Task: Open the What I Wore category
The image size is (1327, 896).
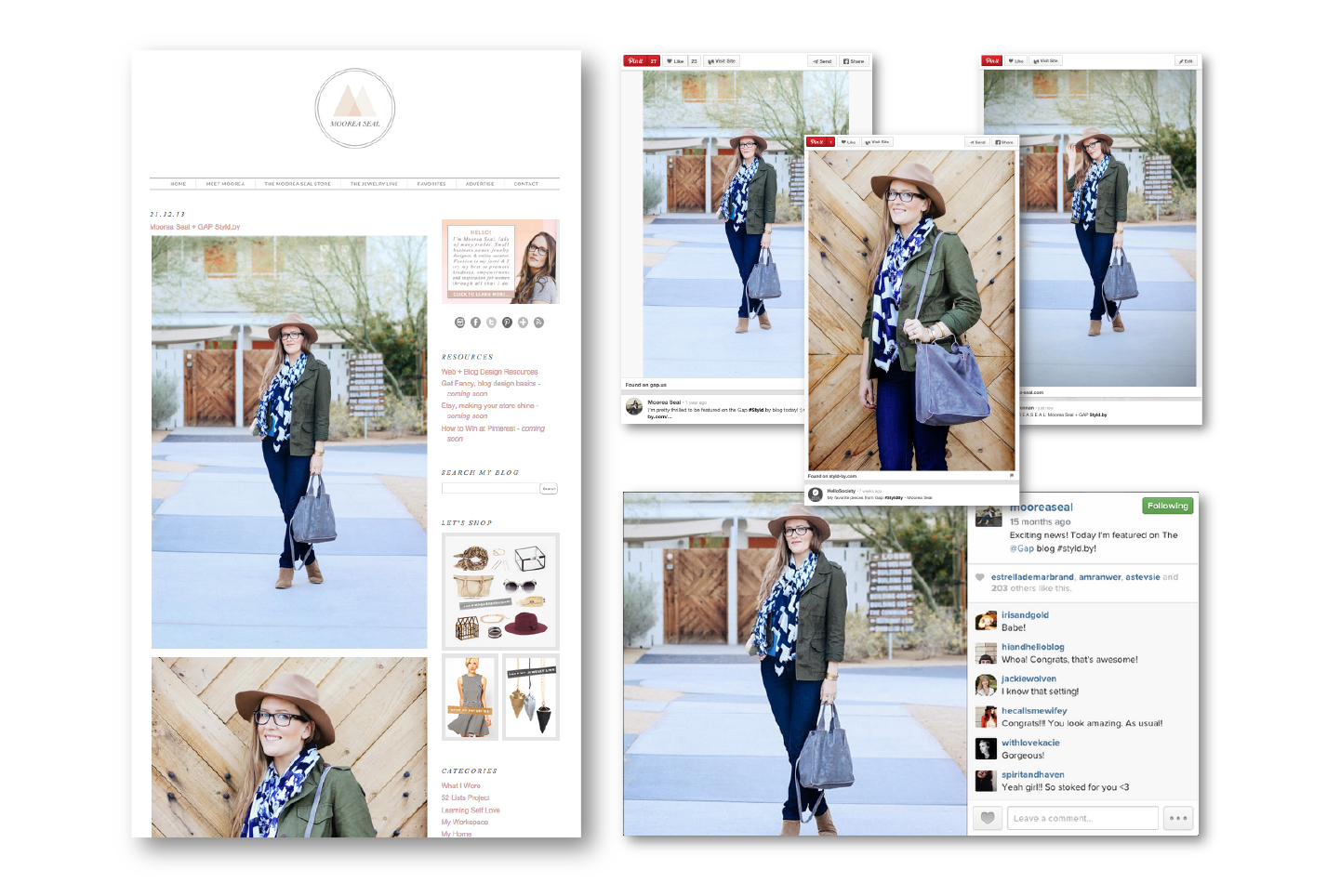Action: [x=461, y=785]
